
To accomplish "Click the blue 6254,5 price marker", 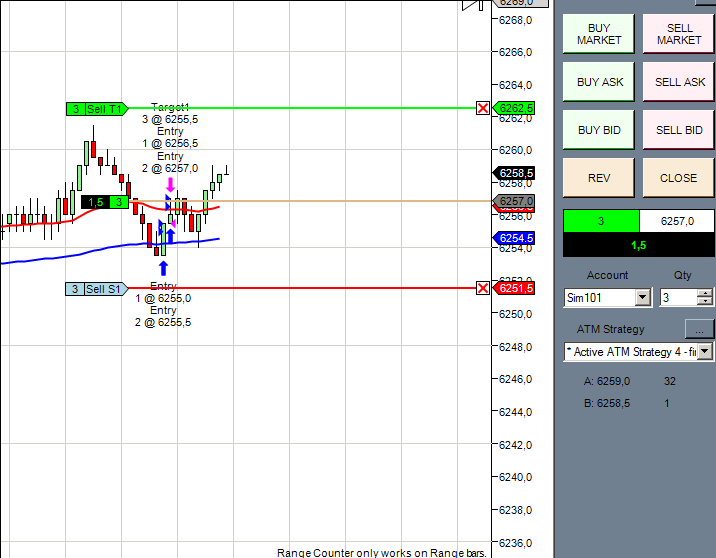I will (x=514, y=238).
